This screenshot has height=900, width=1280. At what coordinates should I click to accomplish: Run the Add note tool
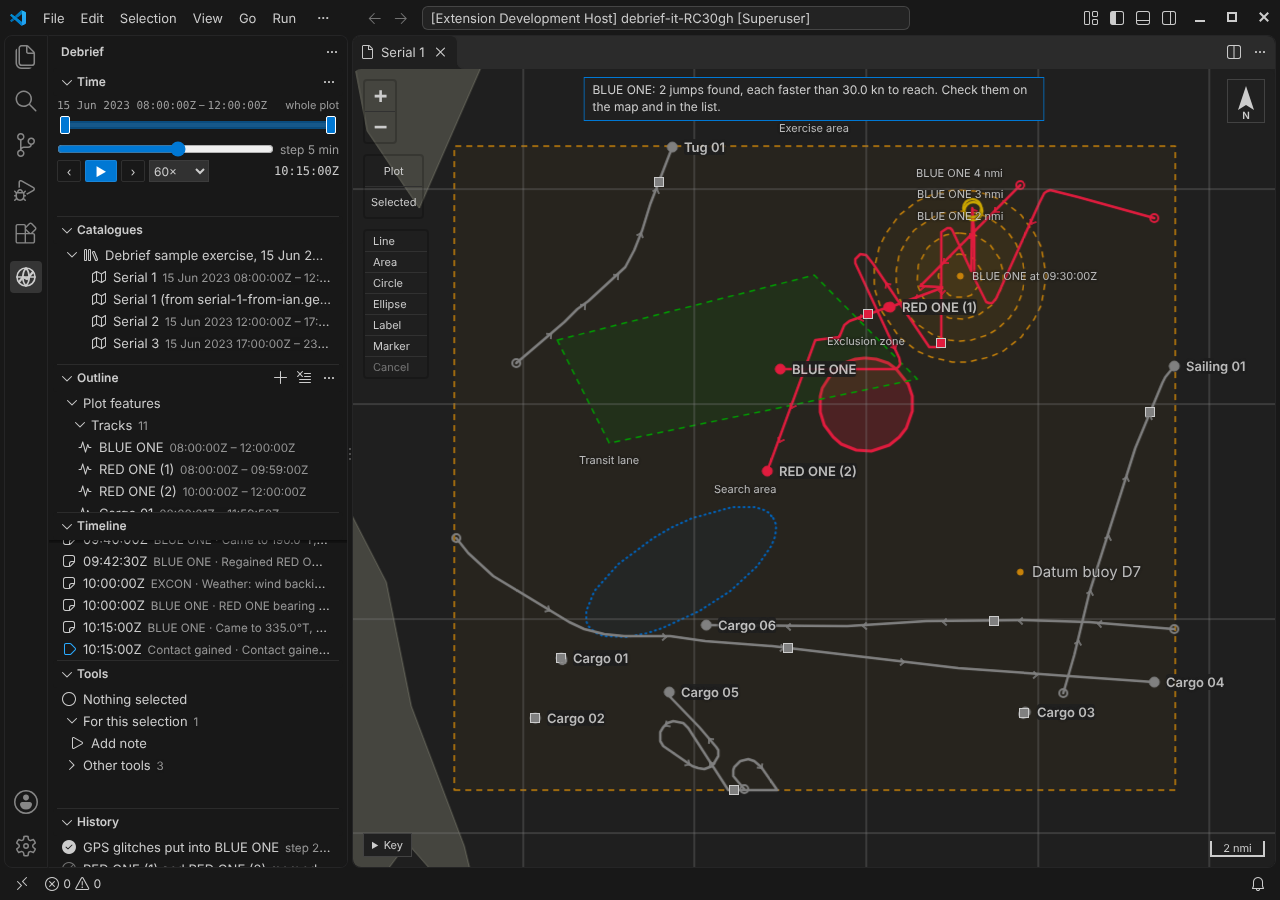(x=118, y=743)
